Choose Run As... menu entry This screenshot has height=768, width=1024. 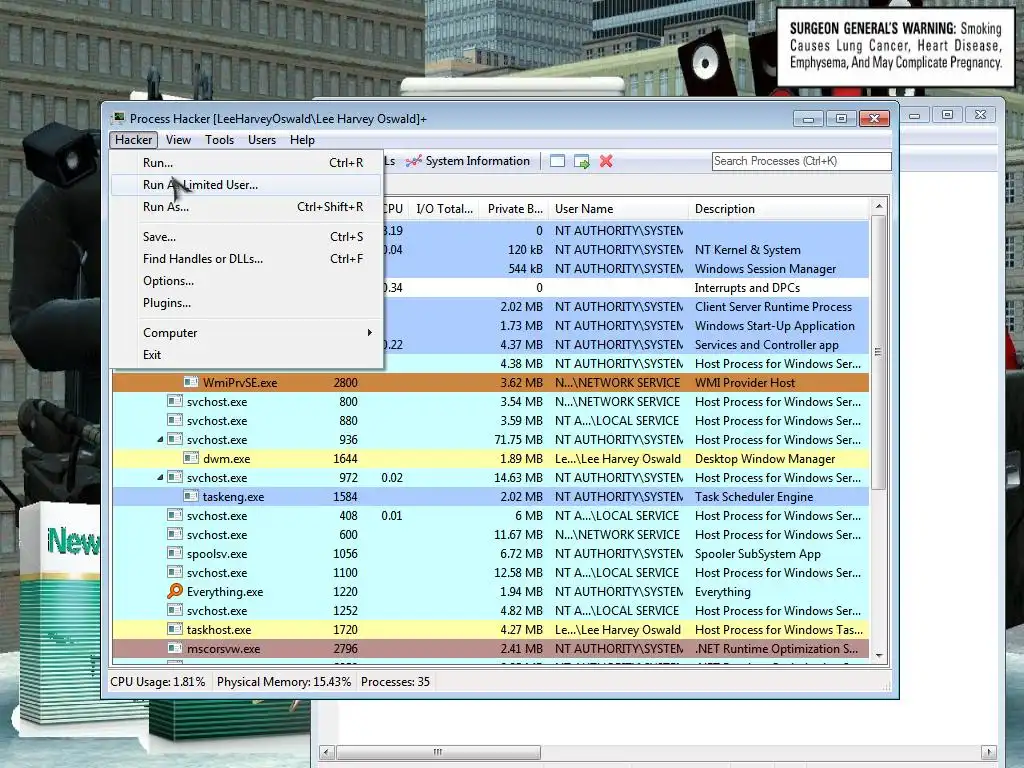pos(247,207)
